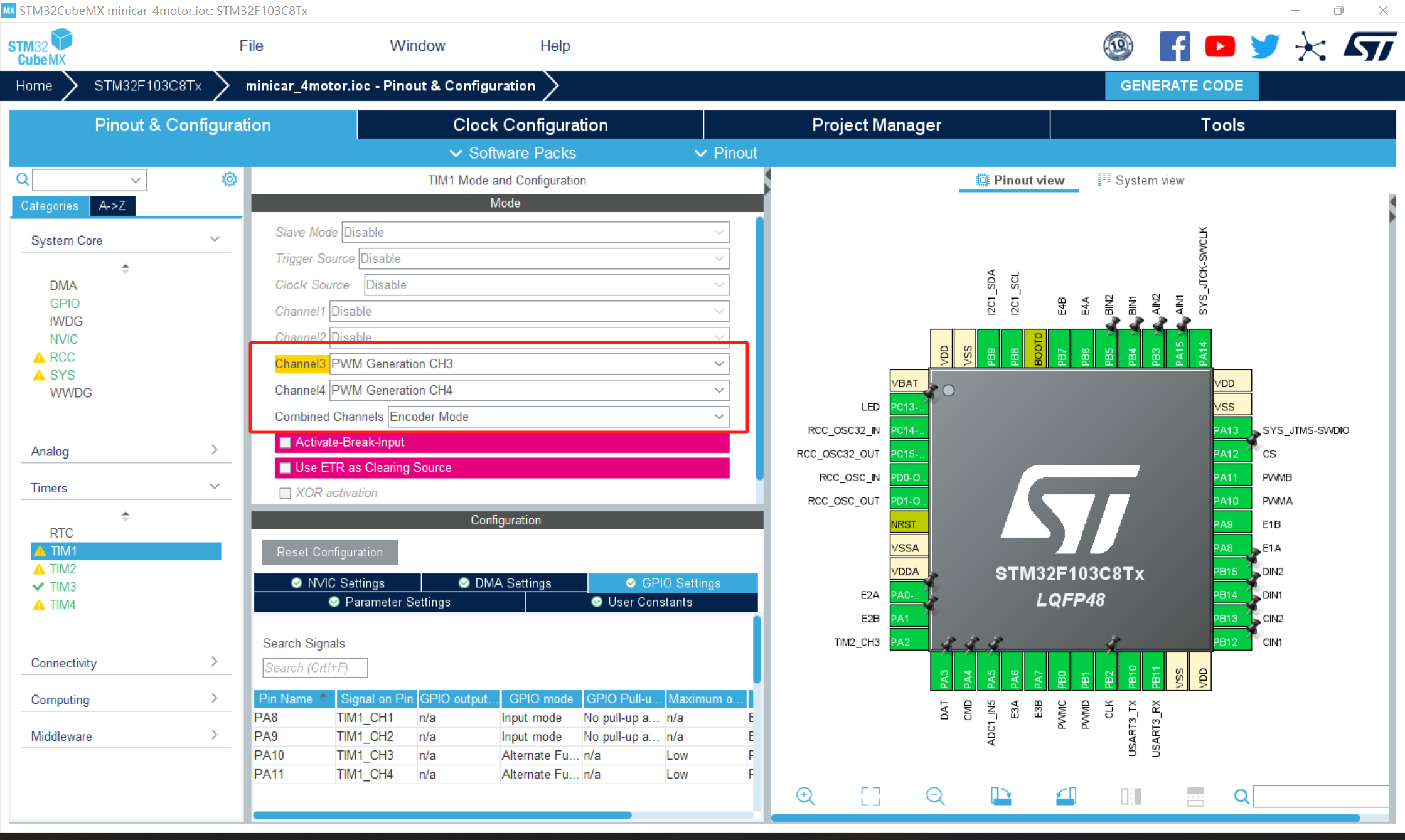Click the pin search magnifier icon
Viewport: 1405px width, 840px height.
pyautogui.click(x=1241, y=796)
